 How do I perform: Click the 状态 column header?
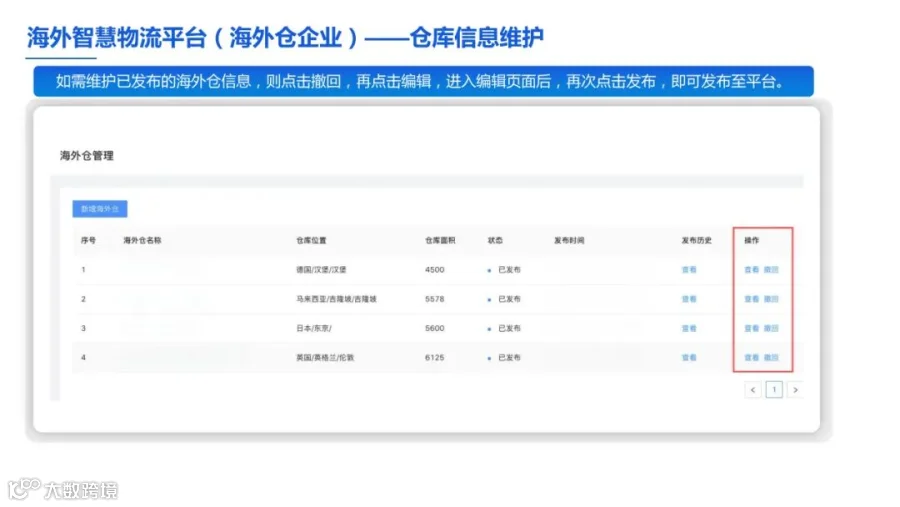(x=495, y=240)
